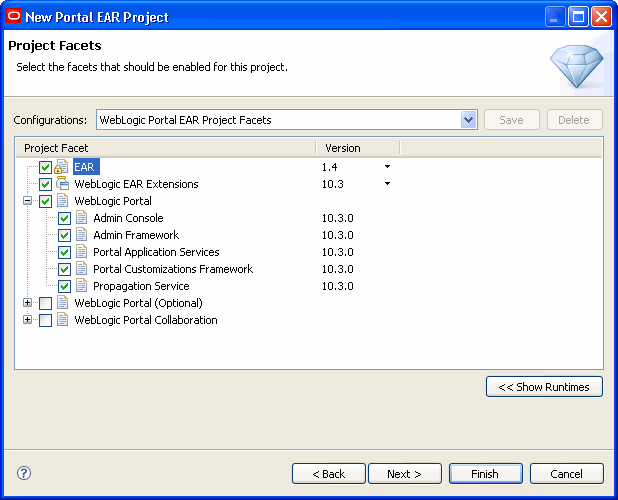Click the Show Runtimes button
Viewport: 618px width, 500px height.
(x=544, y=387)
